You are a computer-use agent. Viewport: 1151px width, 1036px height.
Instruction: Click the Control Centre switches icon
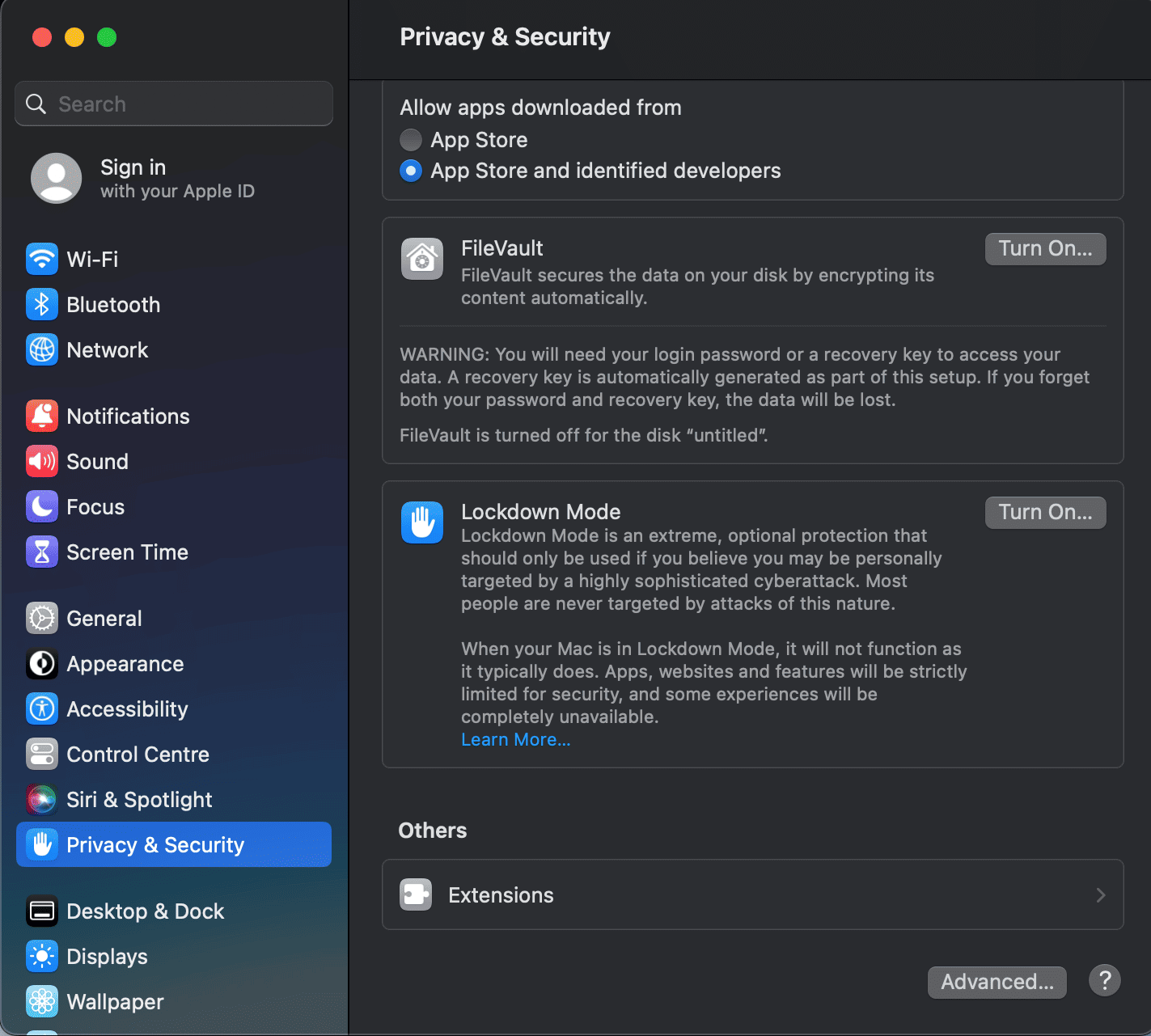(42, 754)
